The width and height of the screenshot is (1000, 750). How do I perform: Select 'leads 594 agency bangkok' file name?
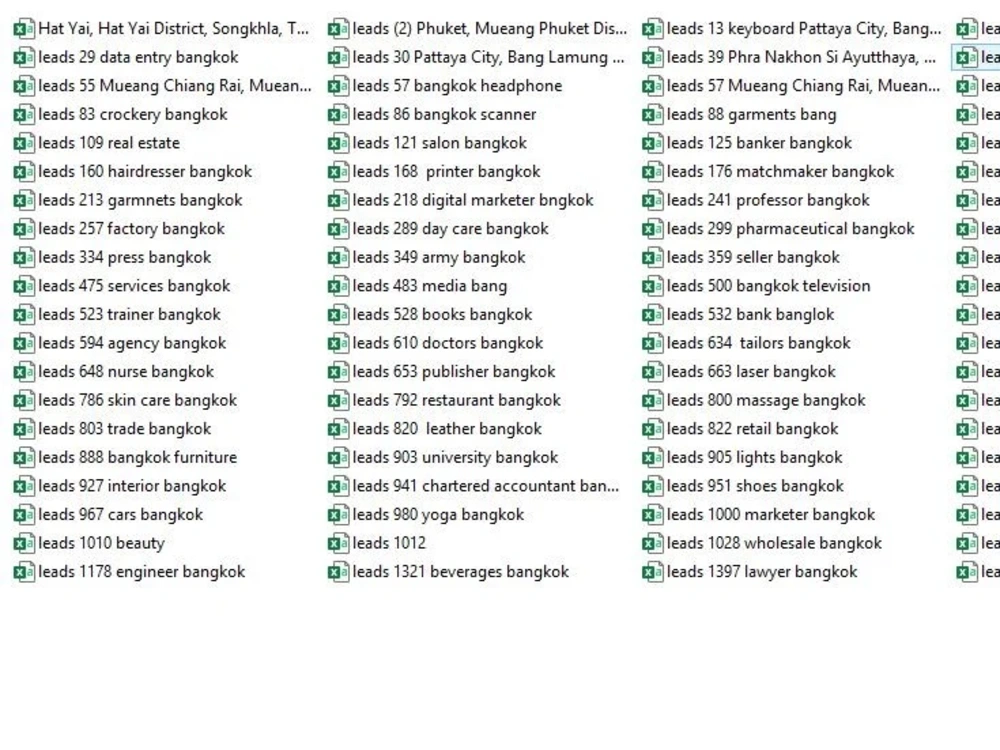[132, 343]
